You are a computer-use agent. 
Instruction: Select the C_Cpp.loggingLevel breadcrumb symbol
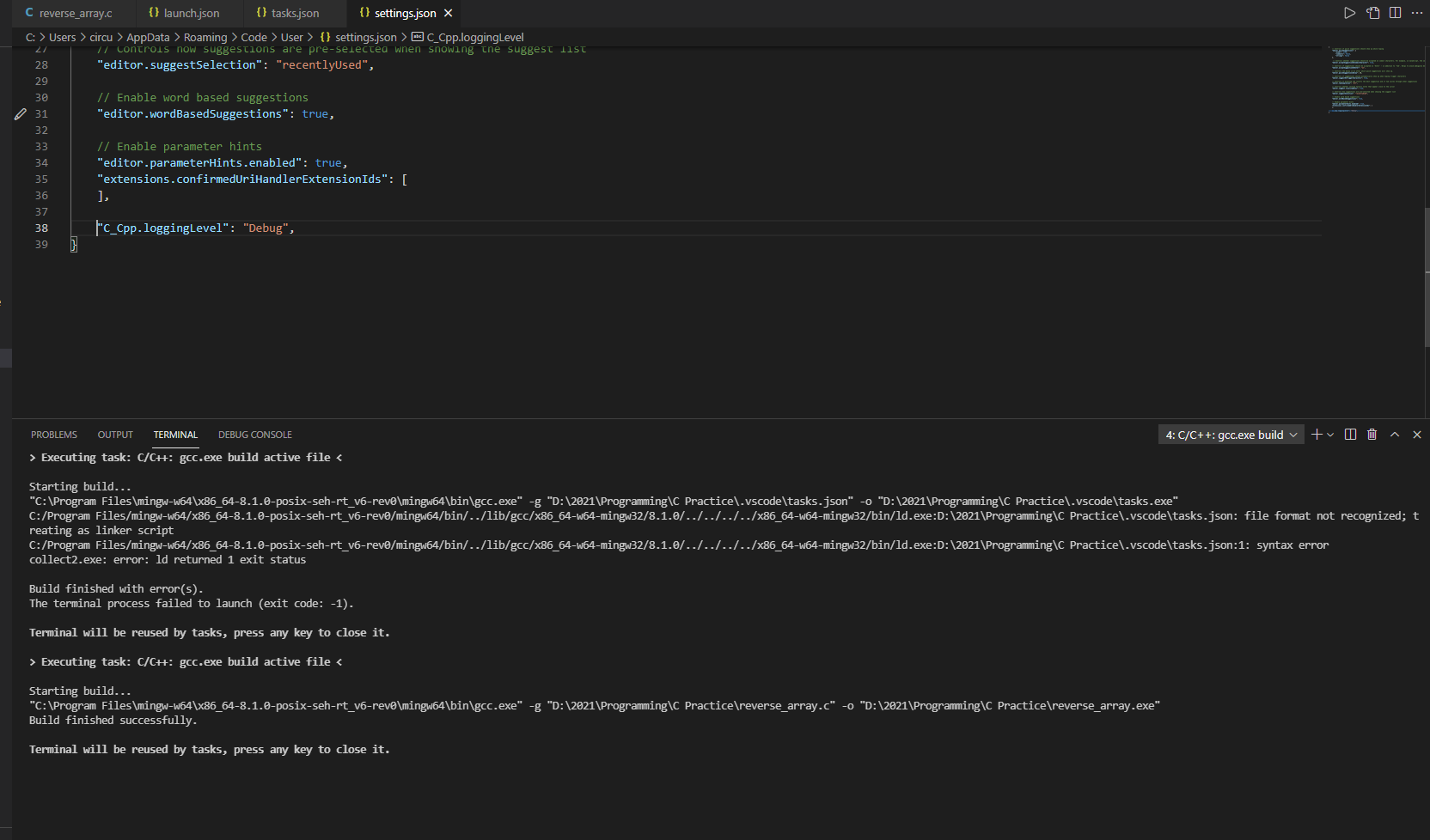467,37
